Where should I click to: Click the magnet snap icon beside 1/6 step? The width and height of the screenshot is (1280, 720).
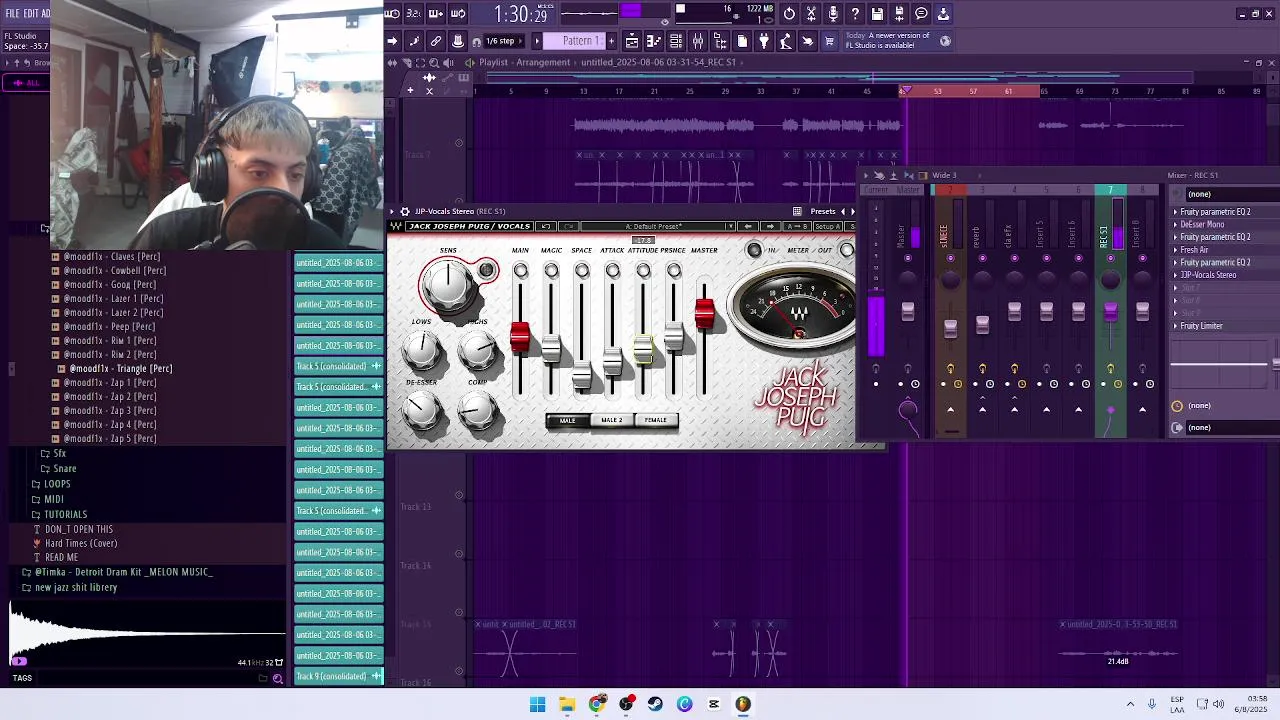coord(477,41)
